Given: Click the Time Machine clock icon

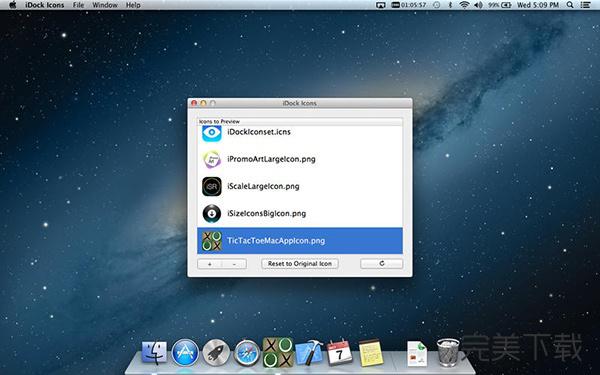Looking at the screenshot, I should point(437,5).
